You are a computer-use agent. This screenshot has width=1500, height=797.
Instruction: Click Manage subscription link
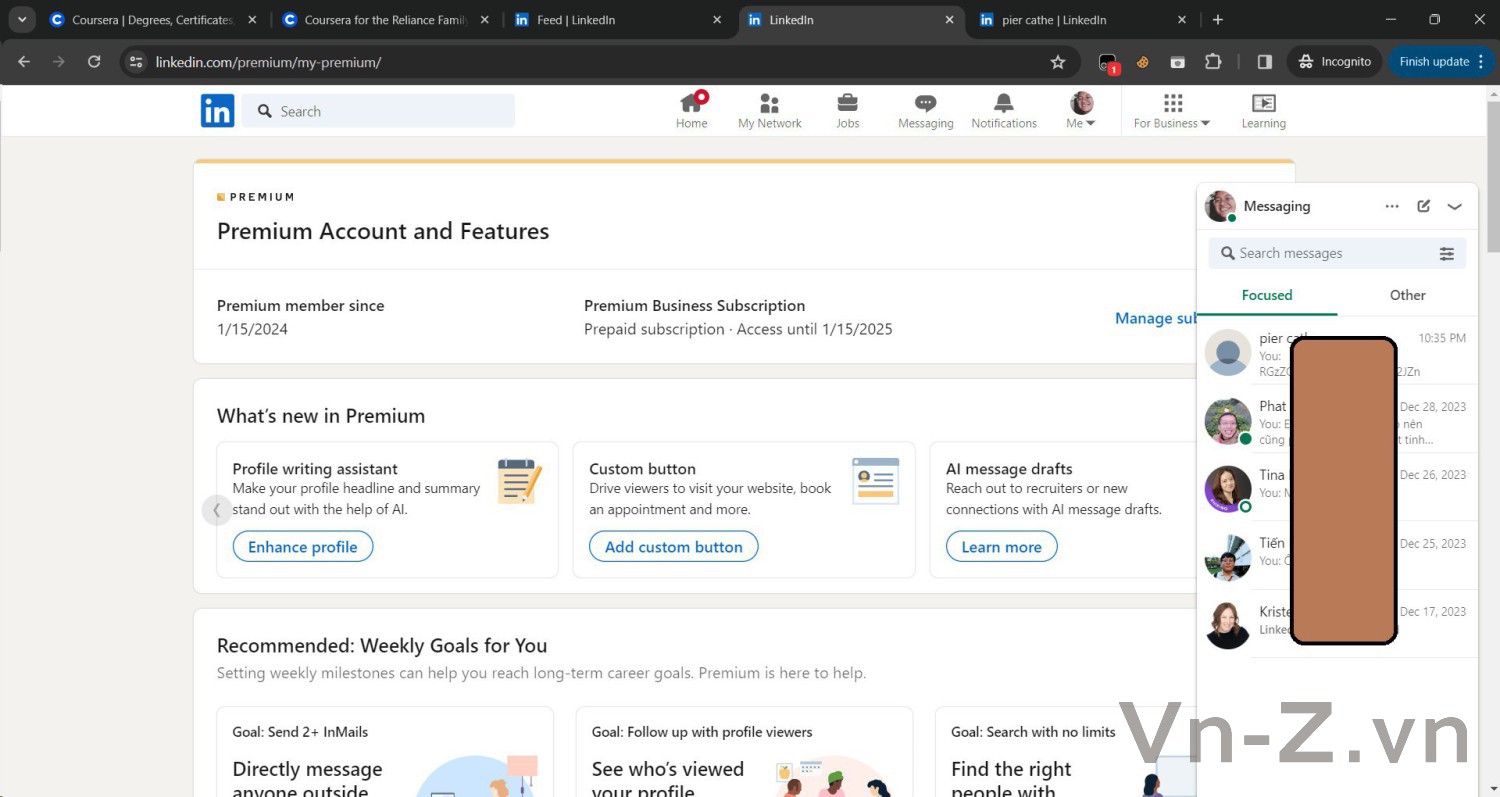pyautogui.click(x=1156, y=318)
